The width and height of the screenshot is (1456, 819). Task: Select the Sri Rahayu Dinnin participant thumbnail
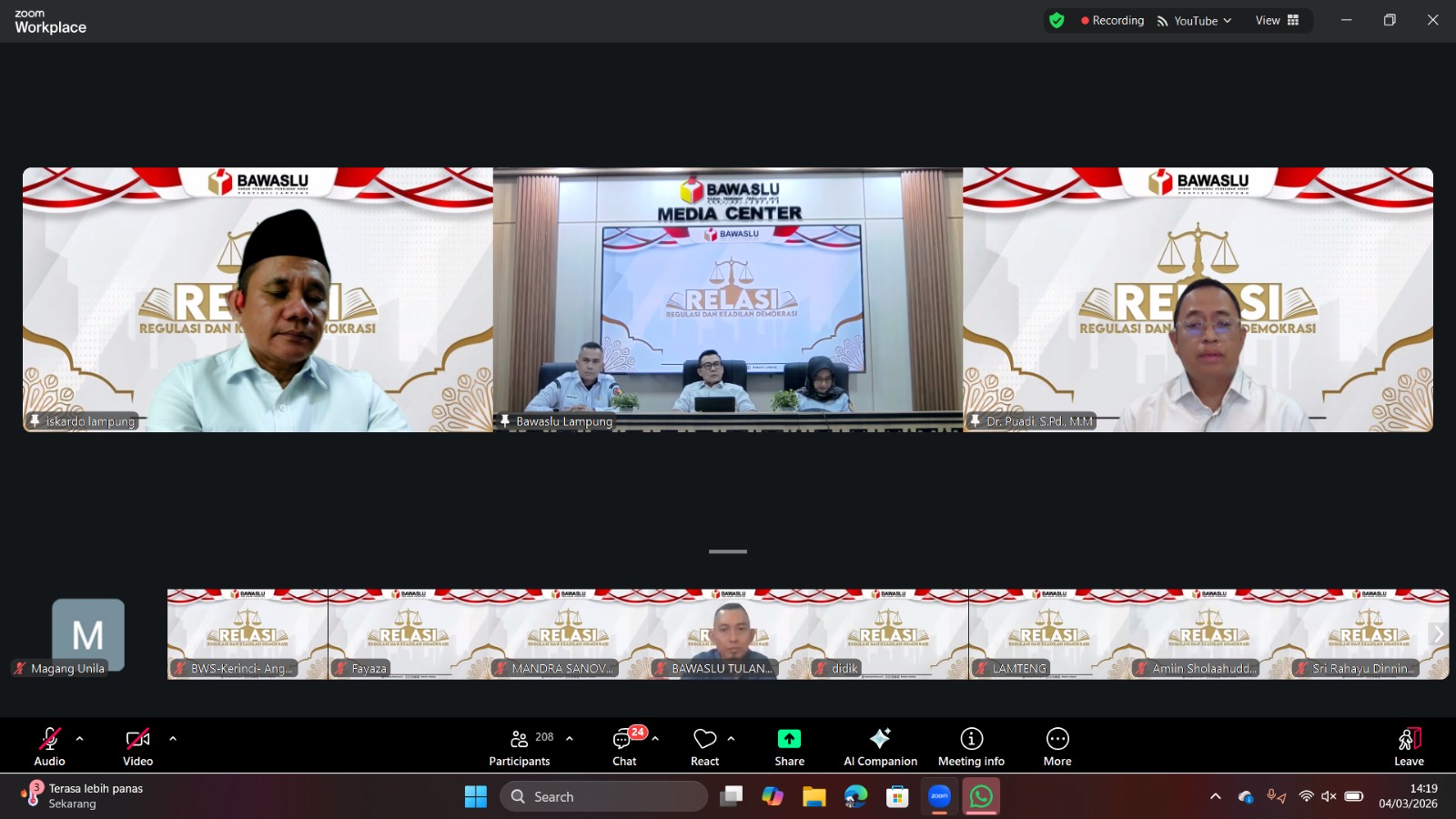(1369, 634)
